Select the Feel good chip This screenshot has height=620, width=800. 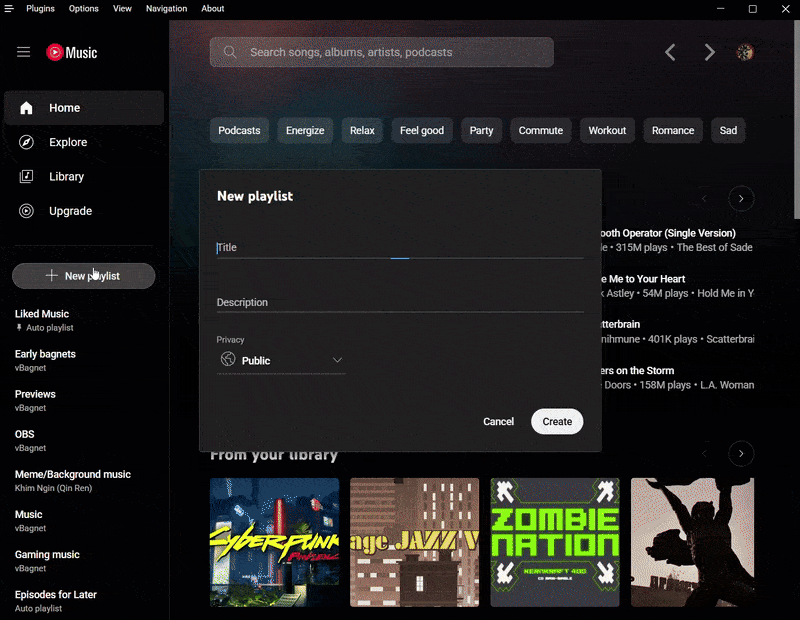422,130
